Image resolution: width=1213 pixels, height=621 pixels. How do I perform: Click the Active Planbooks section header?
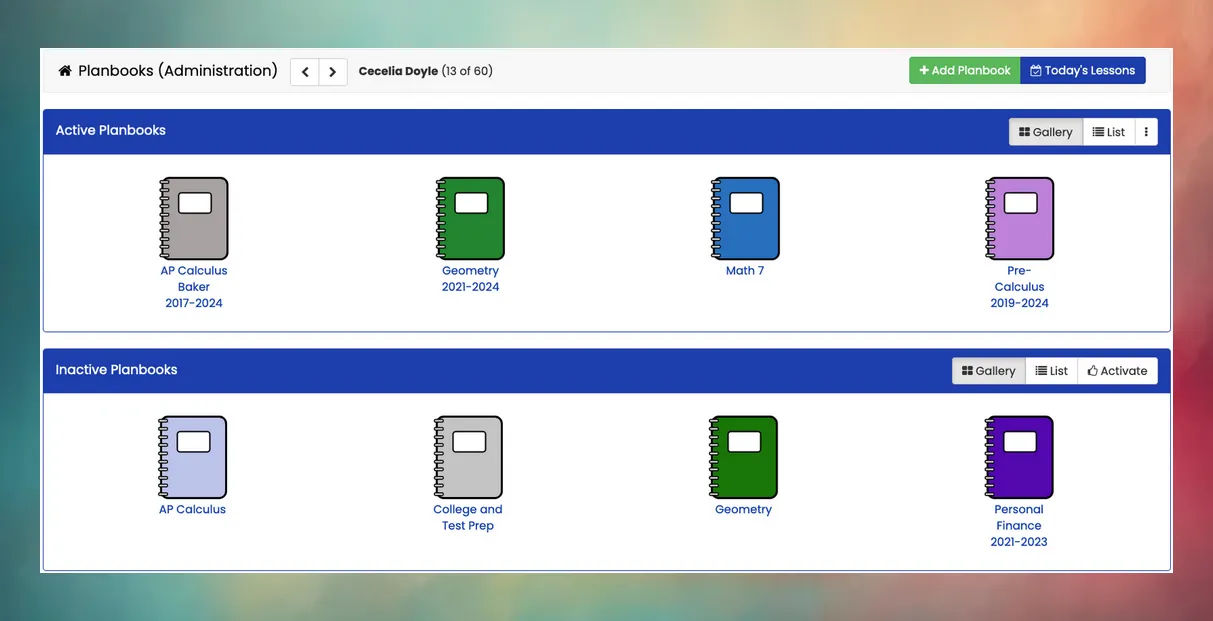click(x=110, y=130)
